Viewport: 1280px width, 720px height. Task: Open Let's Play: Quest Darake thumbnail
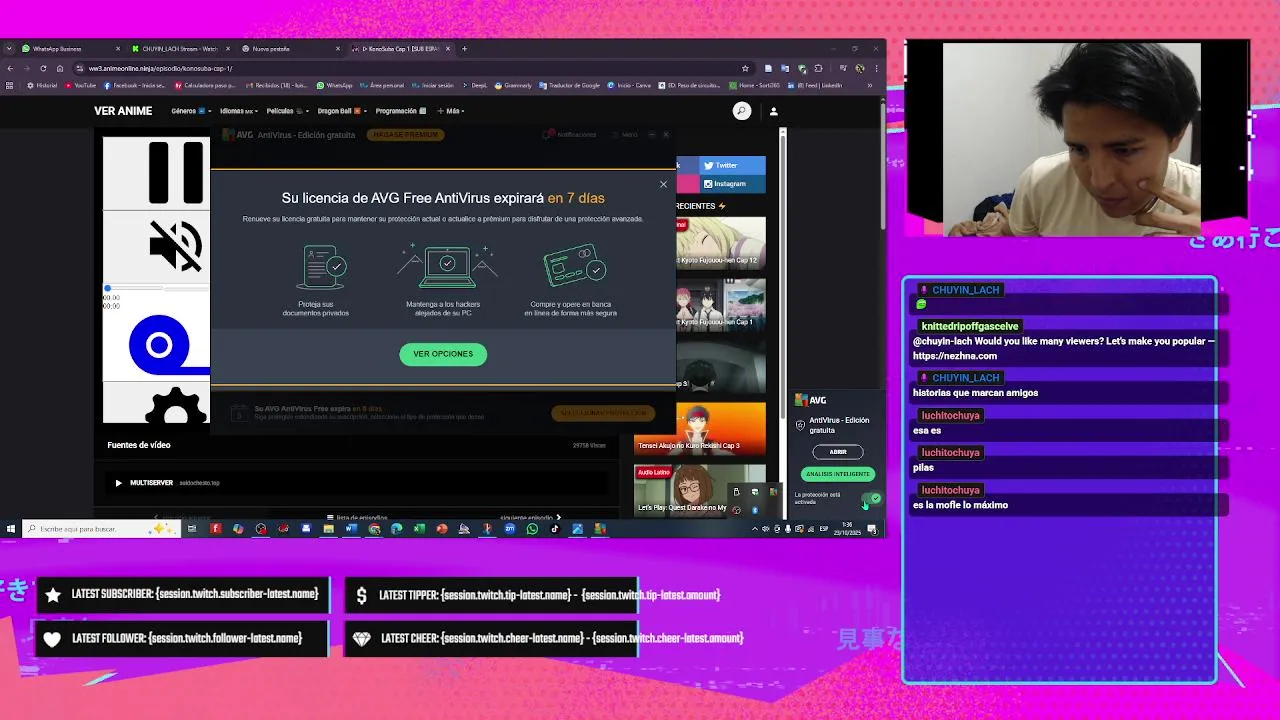coord(700,489)
